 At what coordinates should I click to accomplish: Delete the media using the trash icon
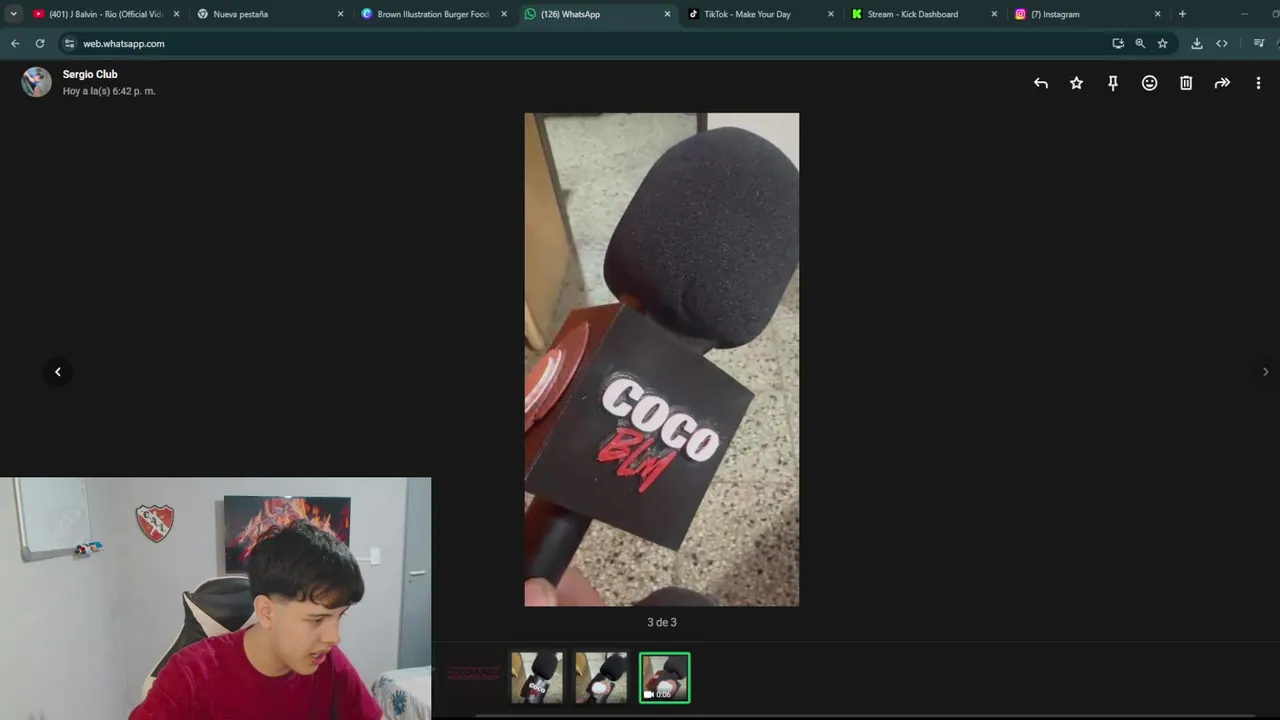point(1186,83)
